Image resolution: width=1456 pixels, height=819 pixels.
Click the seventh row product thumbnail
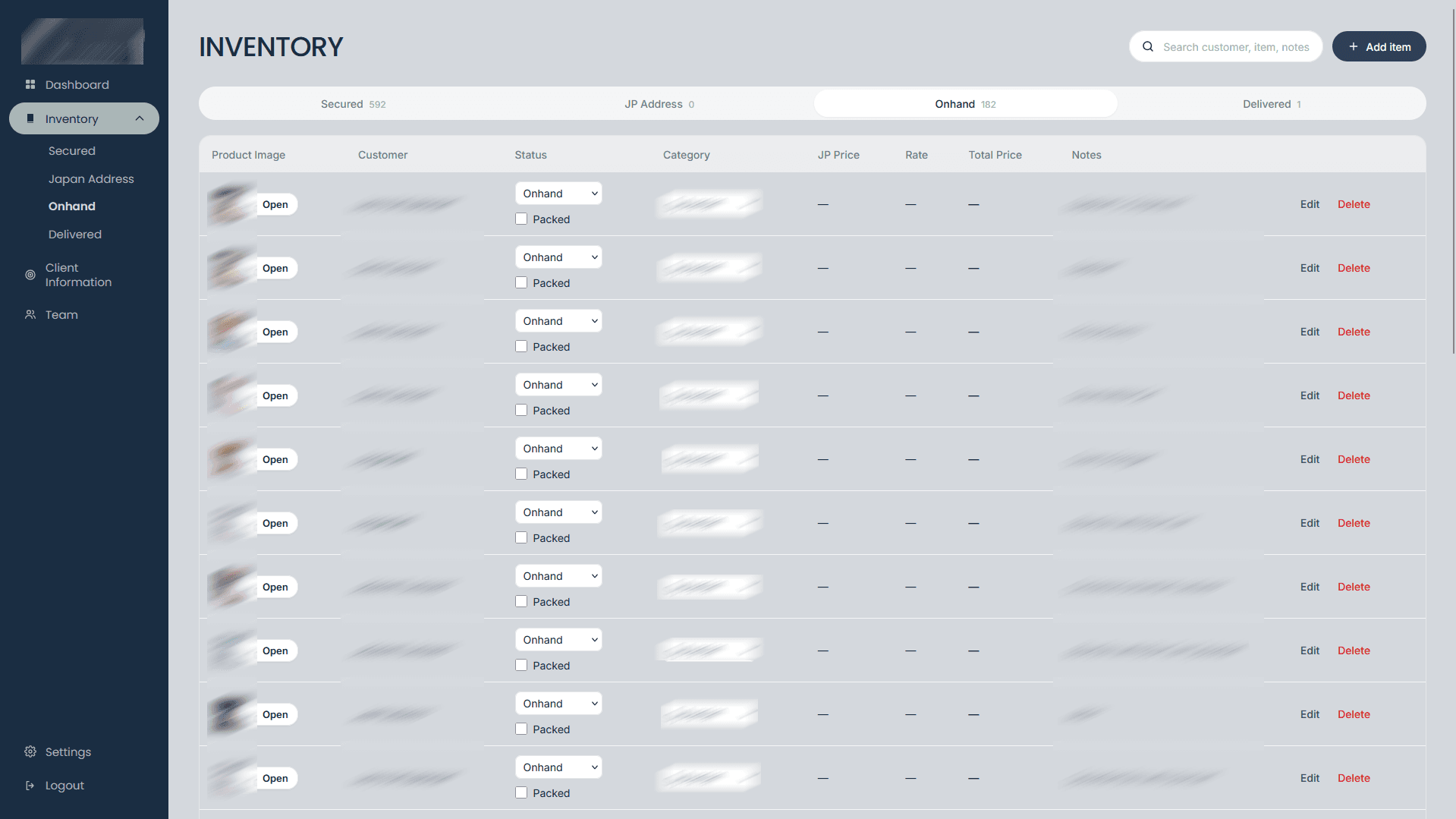[231, 587]
